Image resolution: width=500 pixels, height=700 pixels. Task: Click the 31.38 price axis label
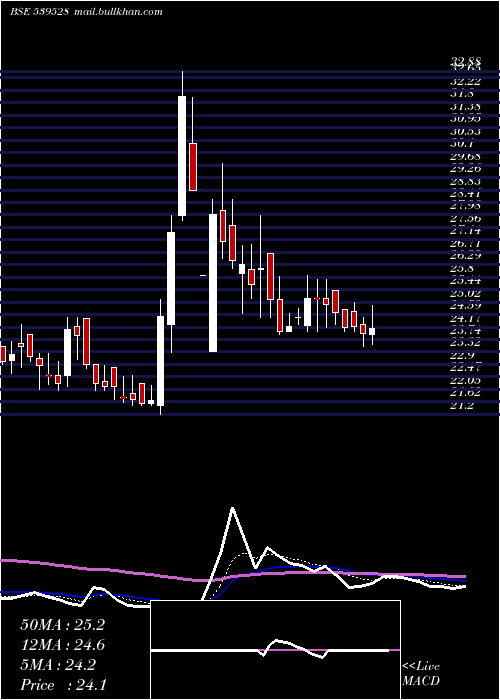click(466, 107)
